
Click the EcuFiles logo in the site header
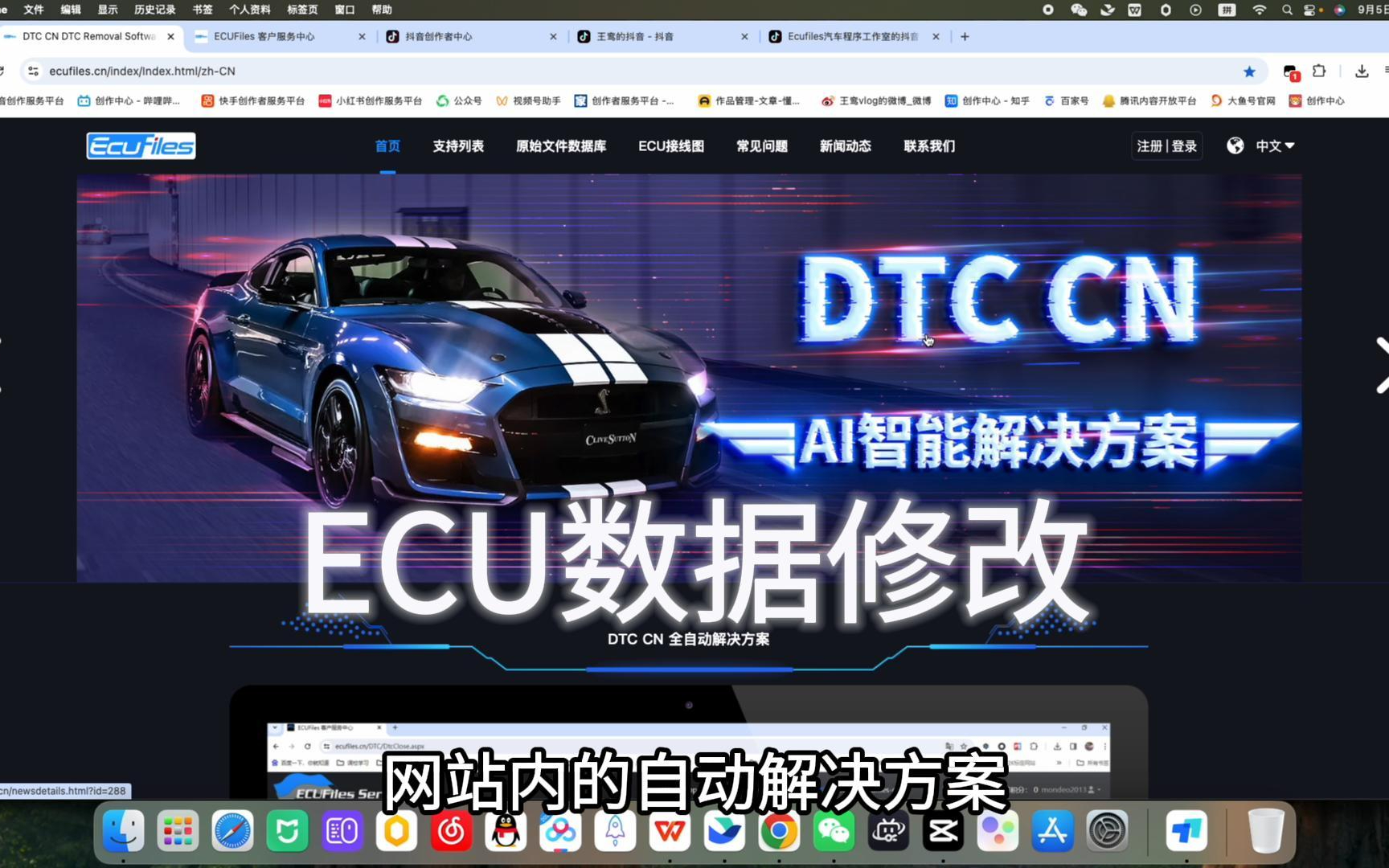click(141, 145)
